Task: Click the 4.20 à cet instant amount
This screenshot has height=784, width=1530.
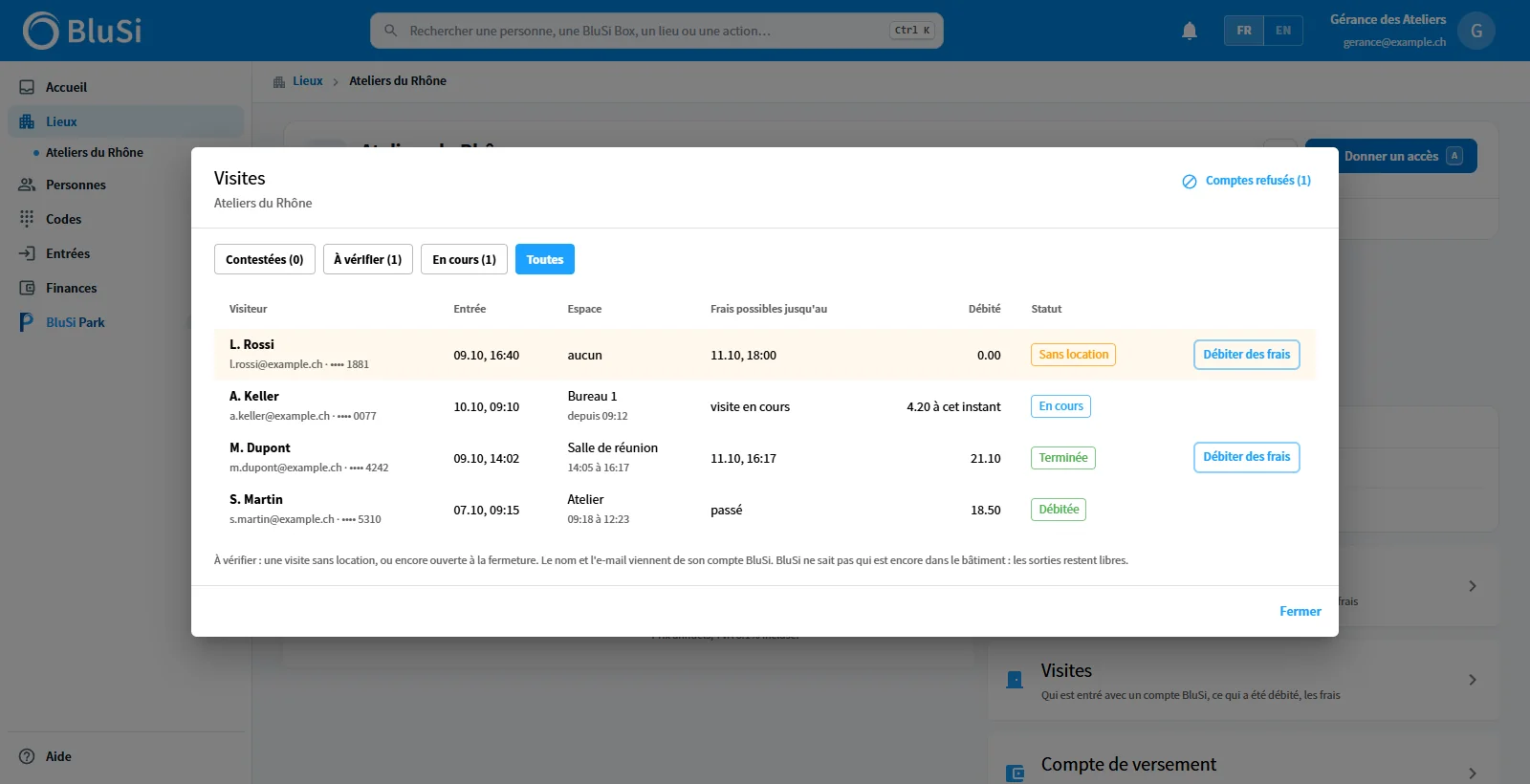Action: pos(953,406)
